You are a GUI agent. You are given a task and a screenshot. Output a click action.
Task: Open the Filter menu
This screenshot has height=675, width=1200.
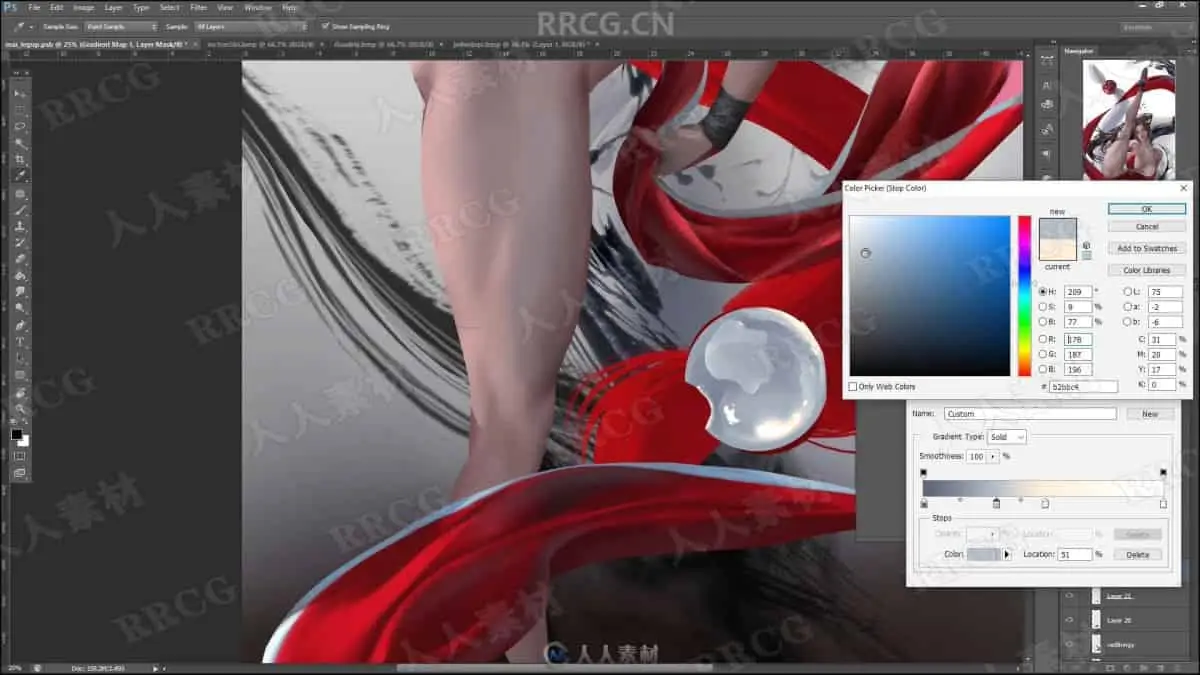pyautogui.click(x=198, y=7)
